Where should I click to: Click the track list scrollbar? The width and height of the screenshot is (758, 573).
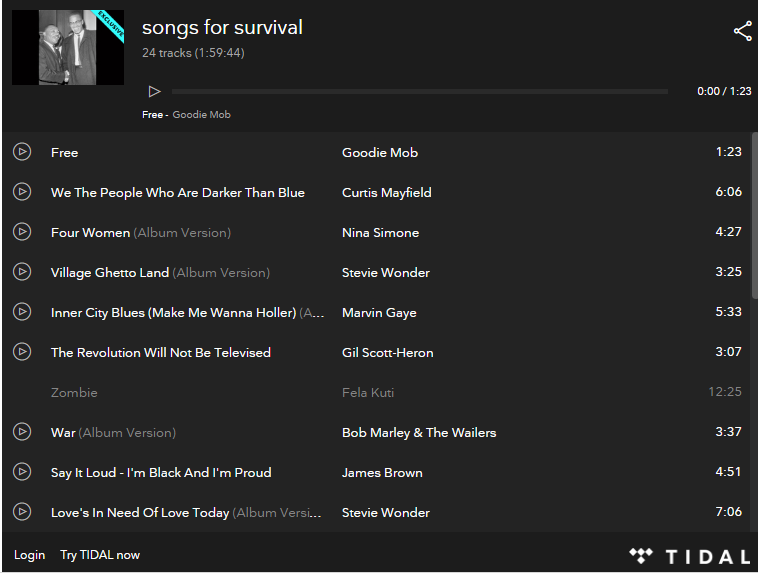(x=754, y=215)
